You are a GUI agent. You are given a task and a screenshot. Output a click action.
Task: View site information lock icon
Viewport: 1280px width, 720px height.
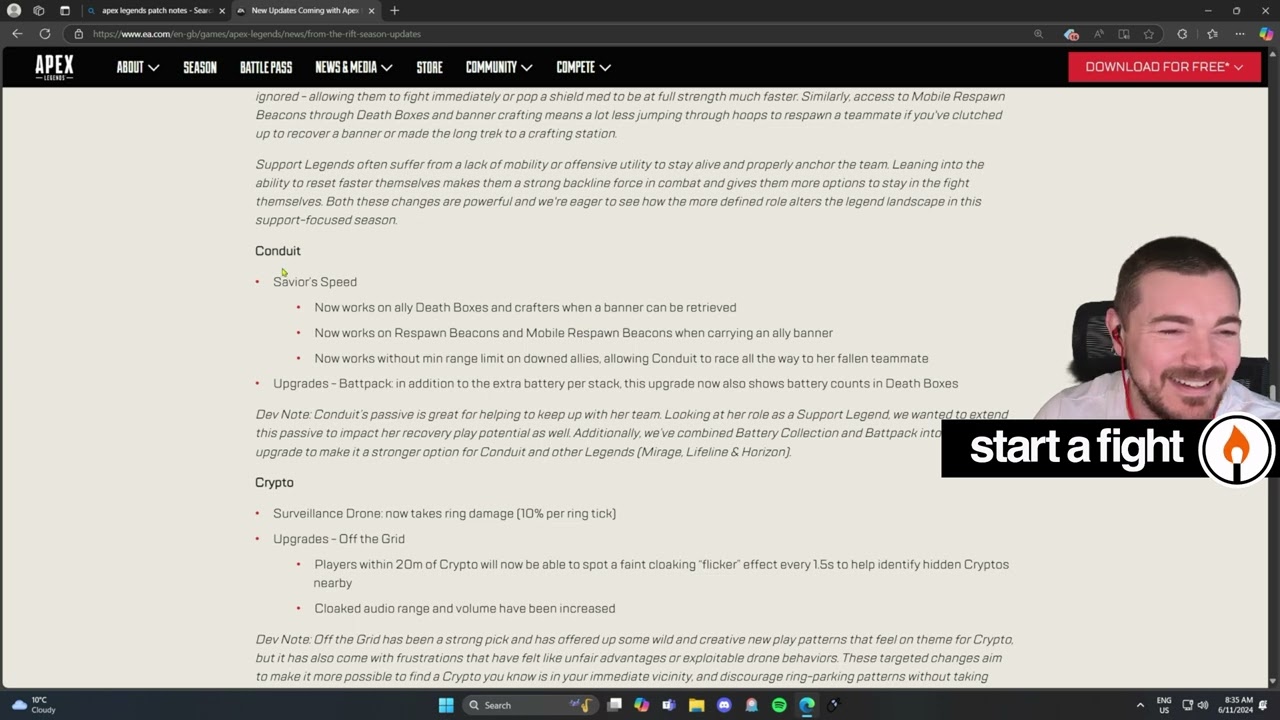click(79, 34)
